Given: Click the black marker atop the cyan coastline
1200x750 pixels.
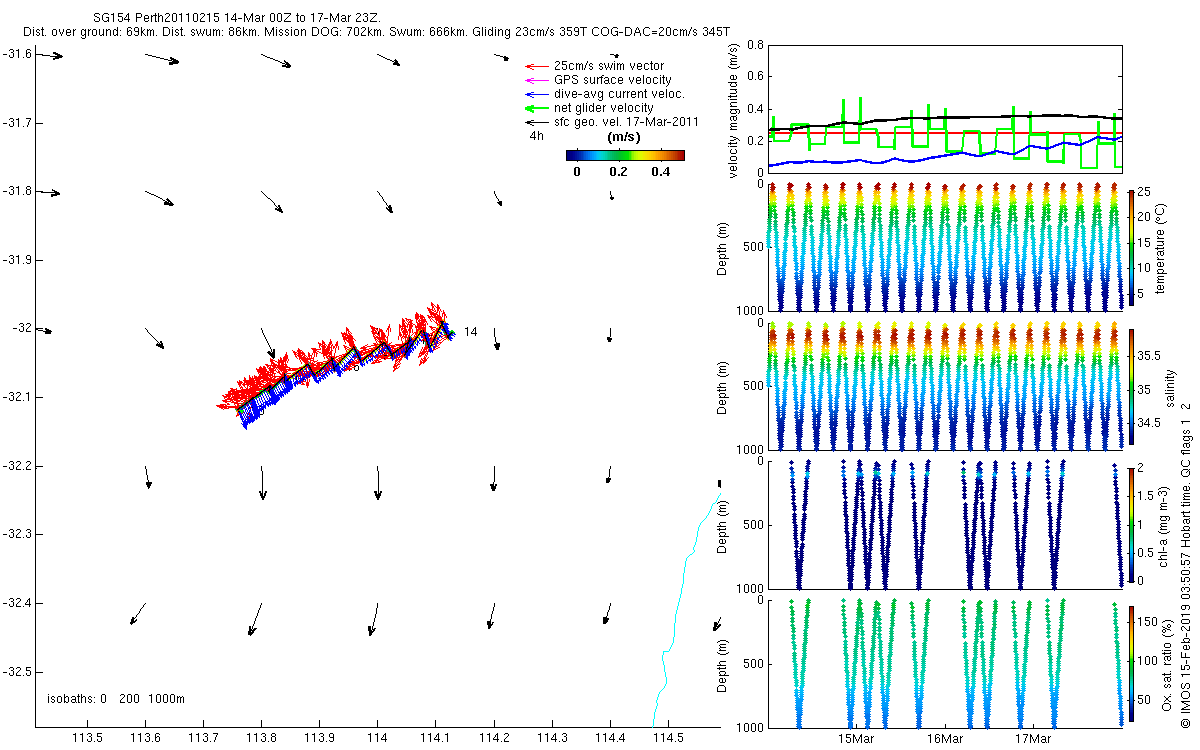Looking at the screenshot, I should click(719, 484).
